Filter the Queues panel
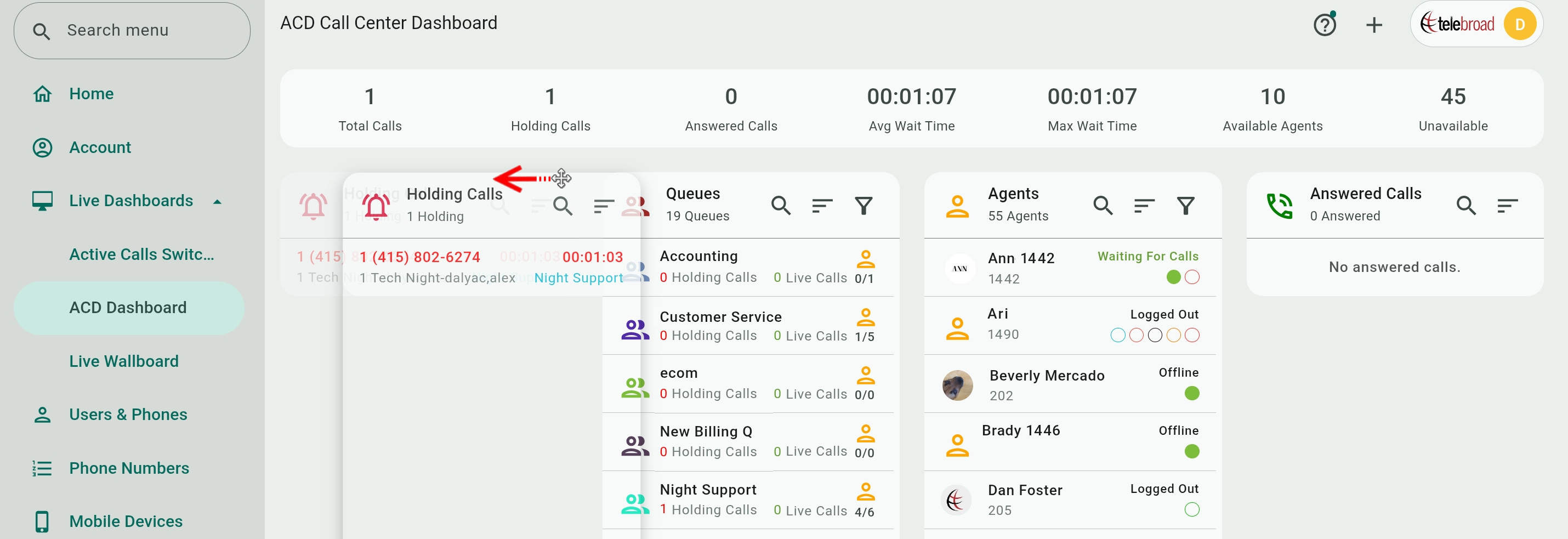 coord(863,206)
